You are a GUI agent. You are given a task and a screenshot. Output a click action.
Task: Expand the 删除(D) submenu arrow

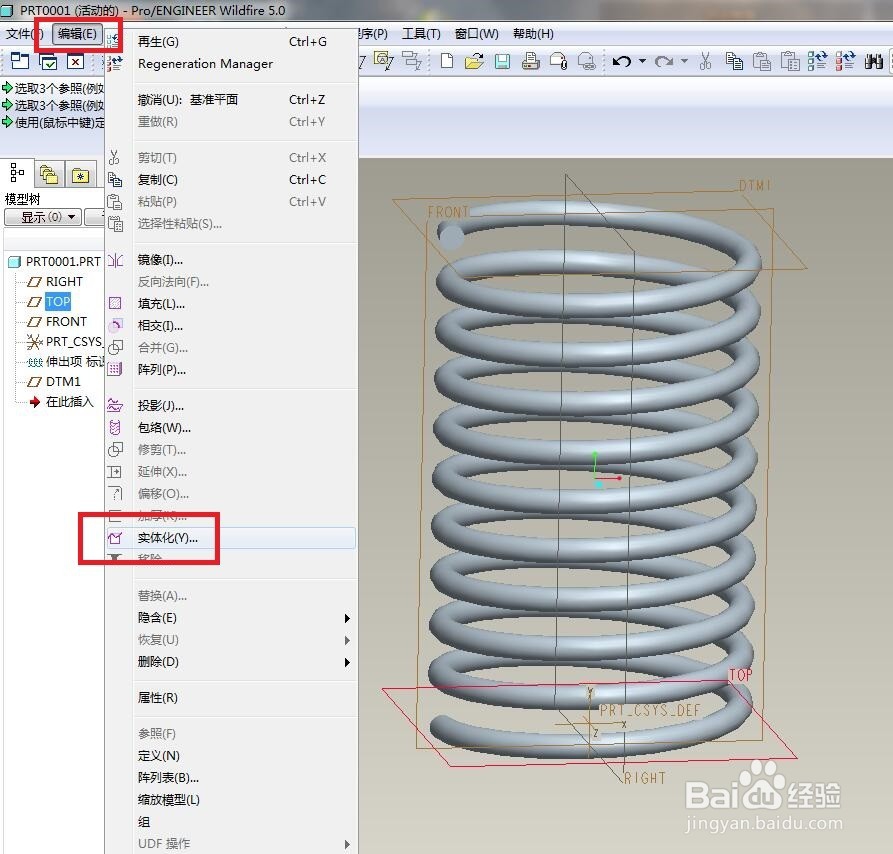pos(347,662)
